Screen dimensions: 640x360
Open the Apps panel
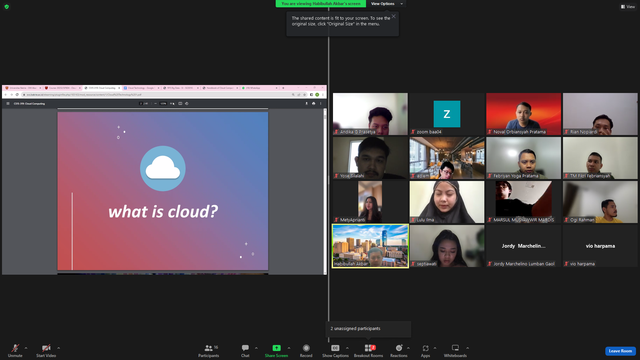coord(425,350)
